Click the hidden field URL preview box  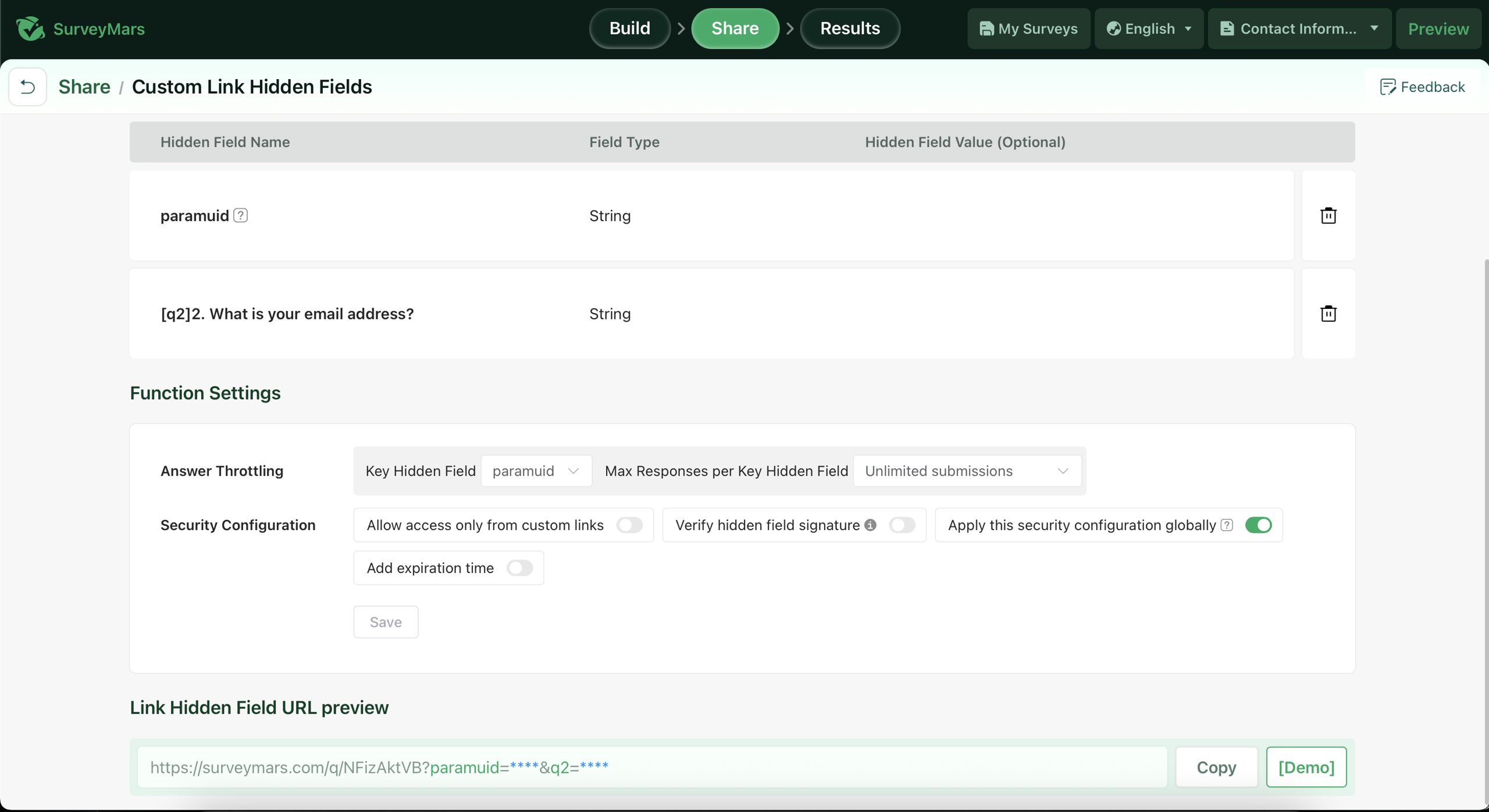click(x=651, y=768)
